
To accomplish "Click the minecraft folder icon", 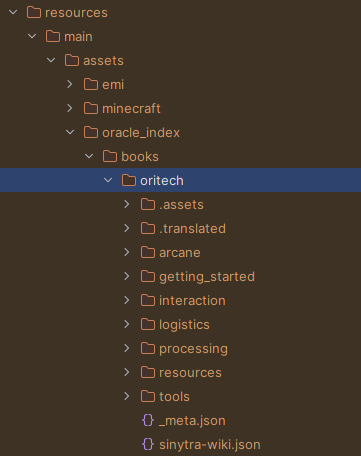I will tap(91, 108).
